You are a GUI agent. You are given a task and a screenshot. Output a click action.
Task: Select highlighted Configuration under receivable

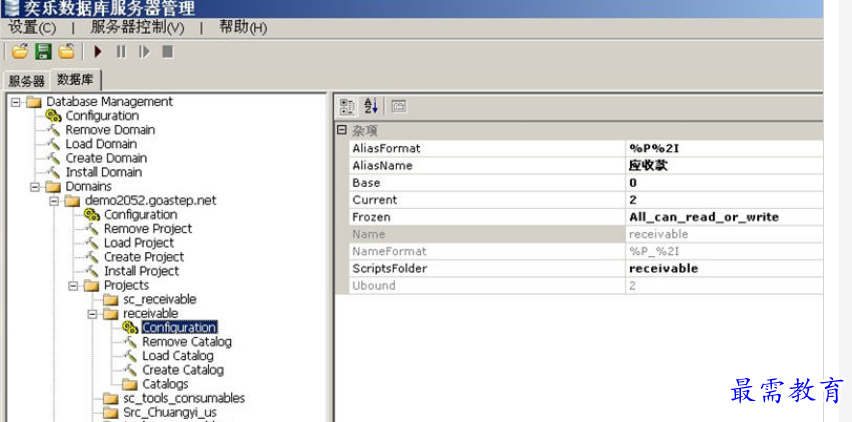tap(179, 327)
